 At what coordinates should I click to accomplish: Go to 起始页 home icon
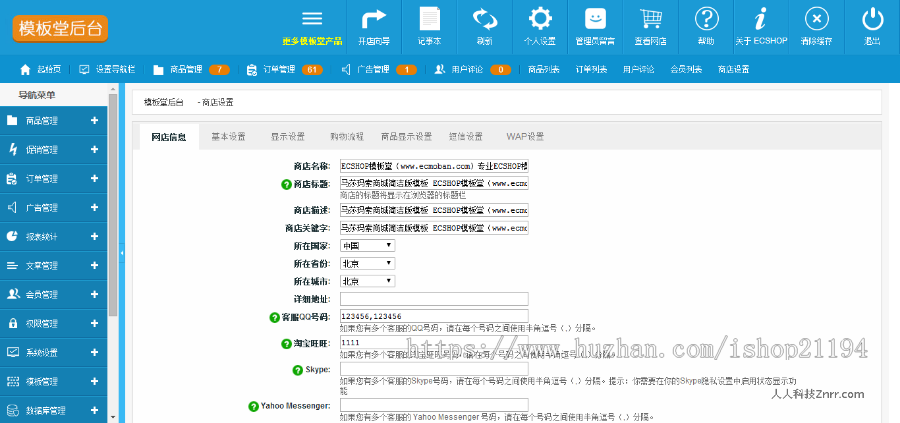point(25,69)
